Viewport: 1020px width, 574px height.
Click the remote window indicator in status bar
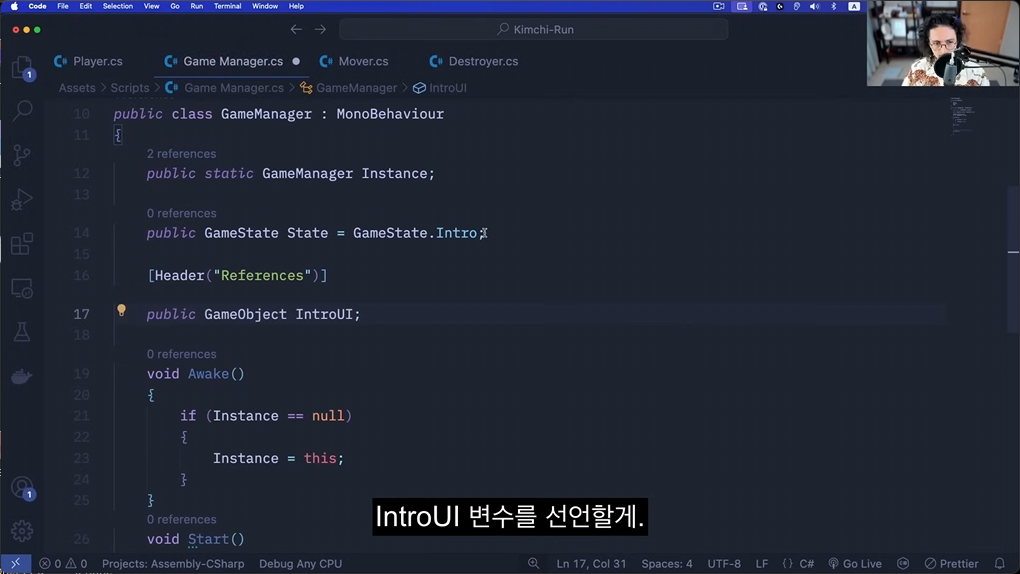click(16, 564)
